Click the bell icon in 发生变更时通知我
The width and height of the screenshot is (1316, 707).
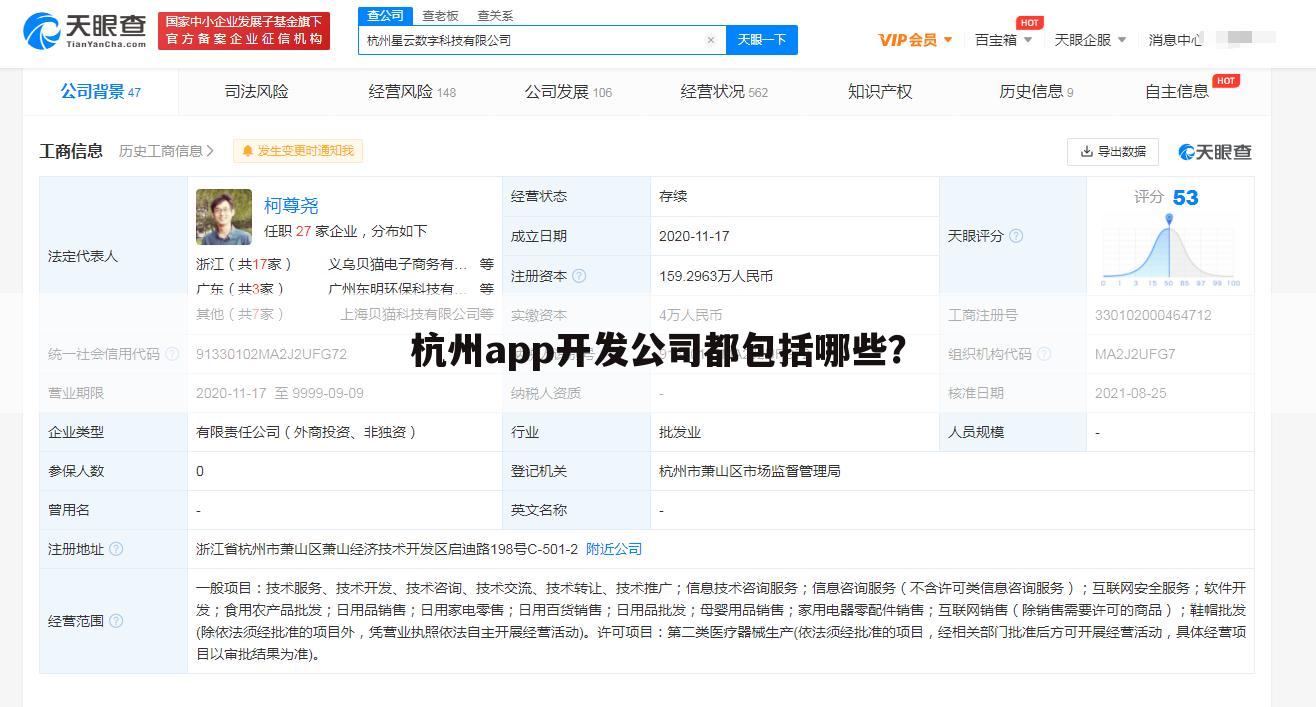point(247,151)
